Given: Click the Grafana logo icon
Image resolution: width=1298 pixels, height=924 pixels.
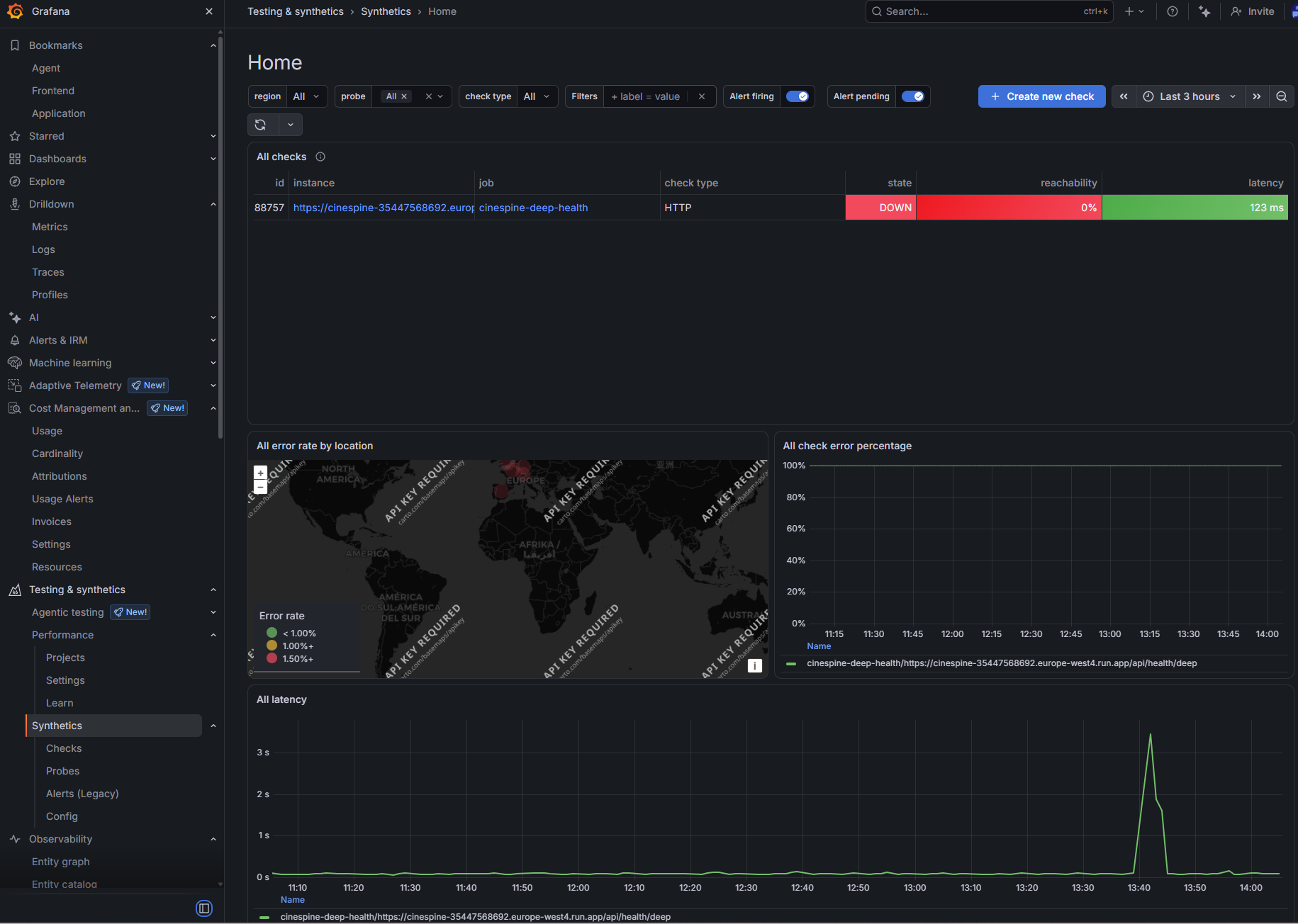Looking at the screenshot, I should (x=15, y=11).
